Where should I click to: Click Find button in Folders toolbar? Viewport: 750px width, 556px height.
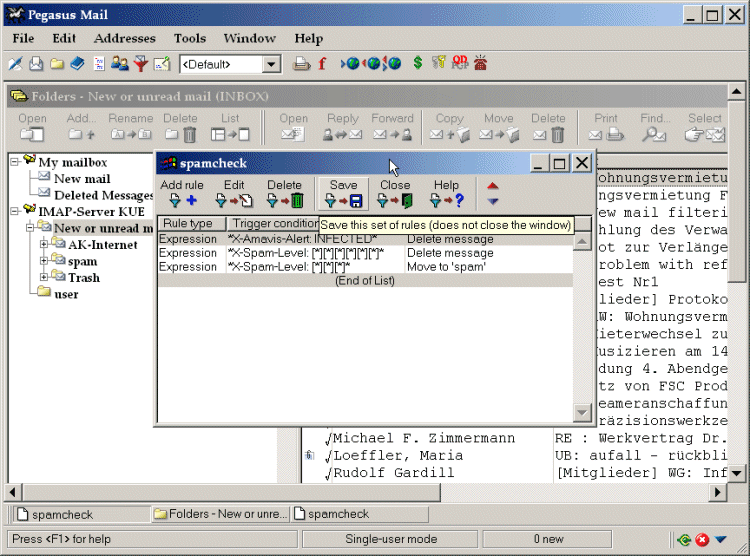pyautogui.click(x=655, y=128)
